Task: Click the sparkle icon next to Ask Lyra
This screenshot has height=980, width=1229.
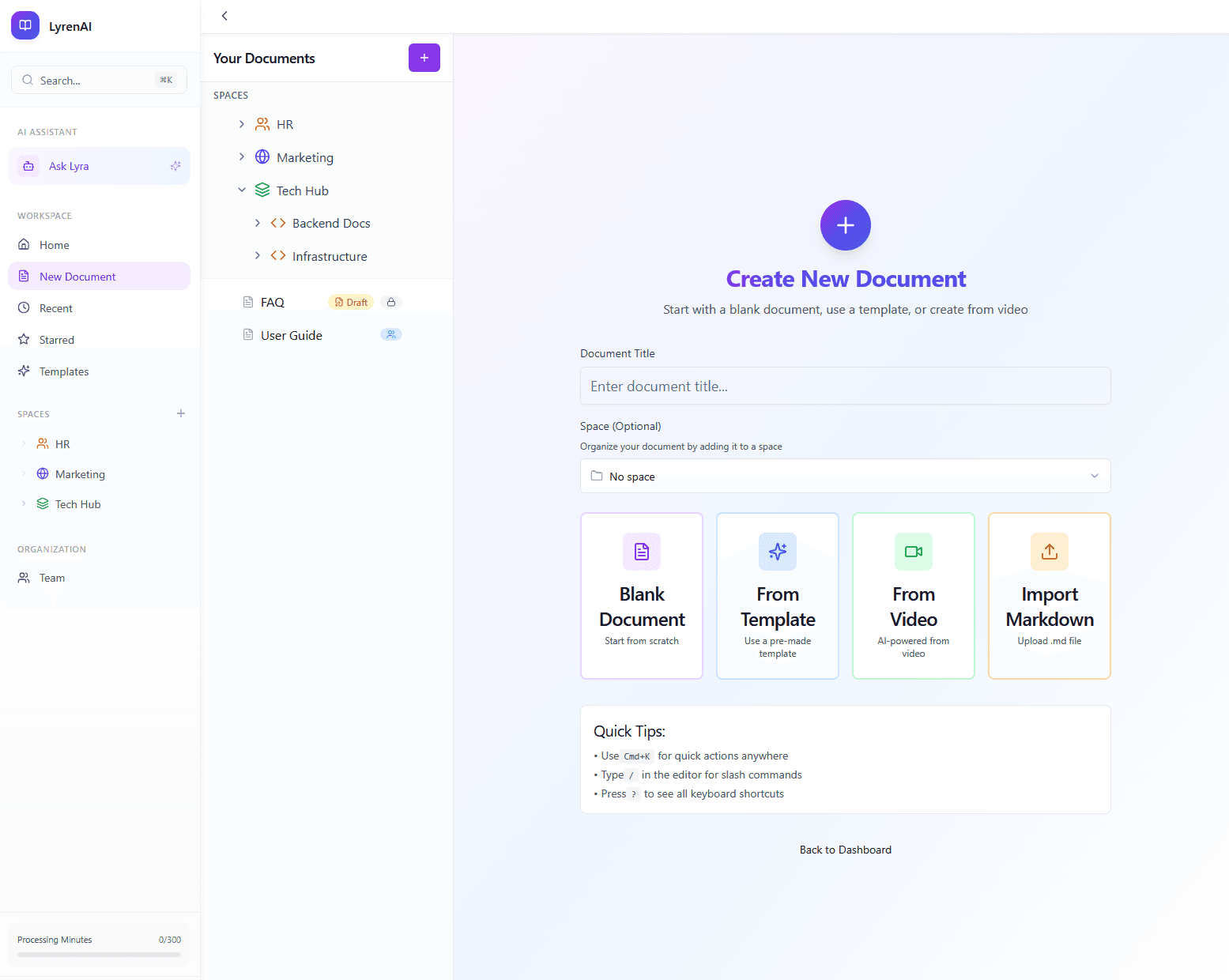Action: 175,166
